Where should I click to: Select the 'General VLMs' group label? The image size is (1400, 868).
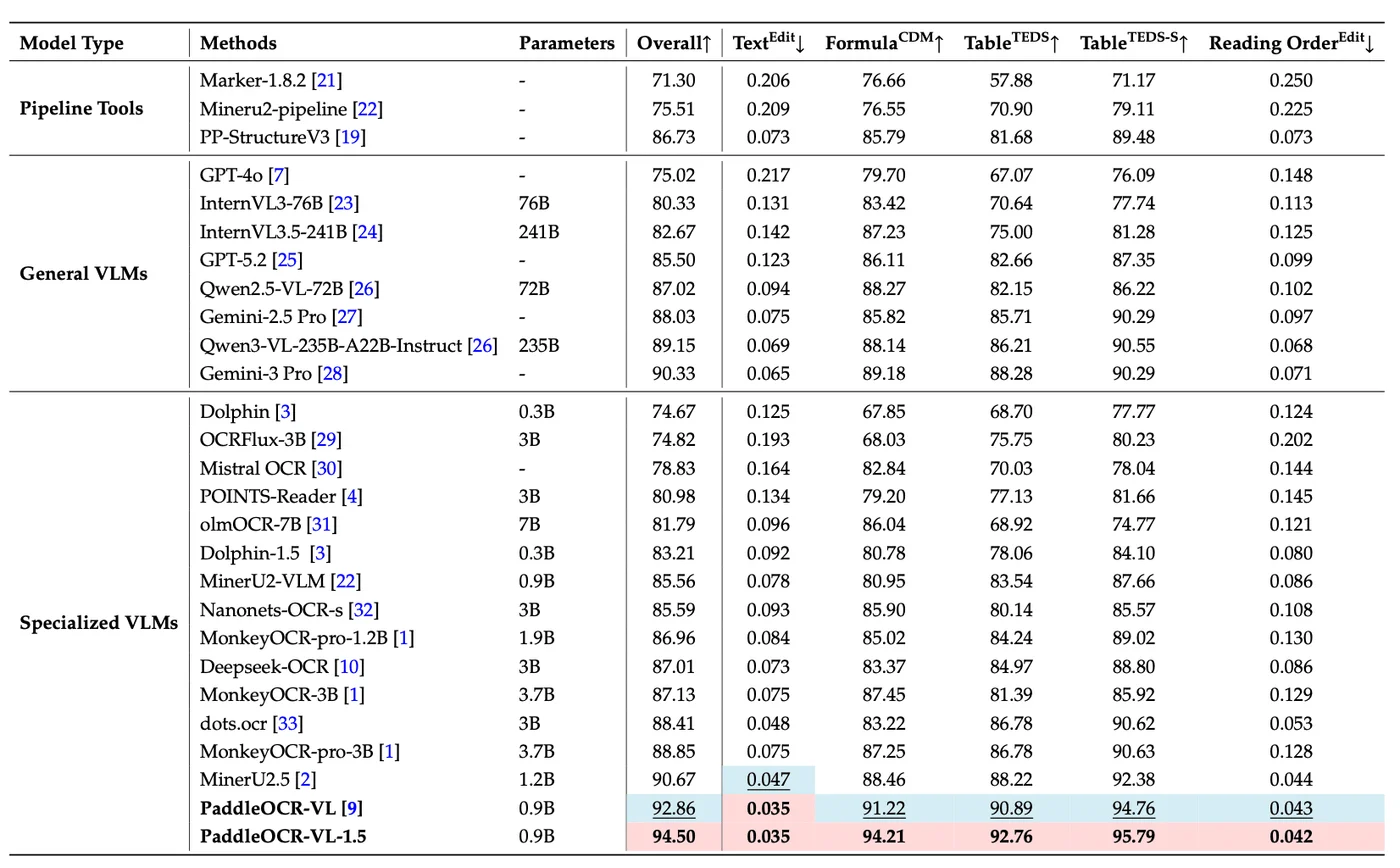(84, 274)
